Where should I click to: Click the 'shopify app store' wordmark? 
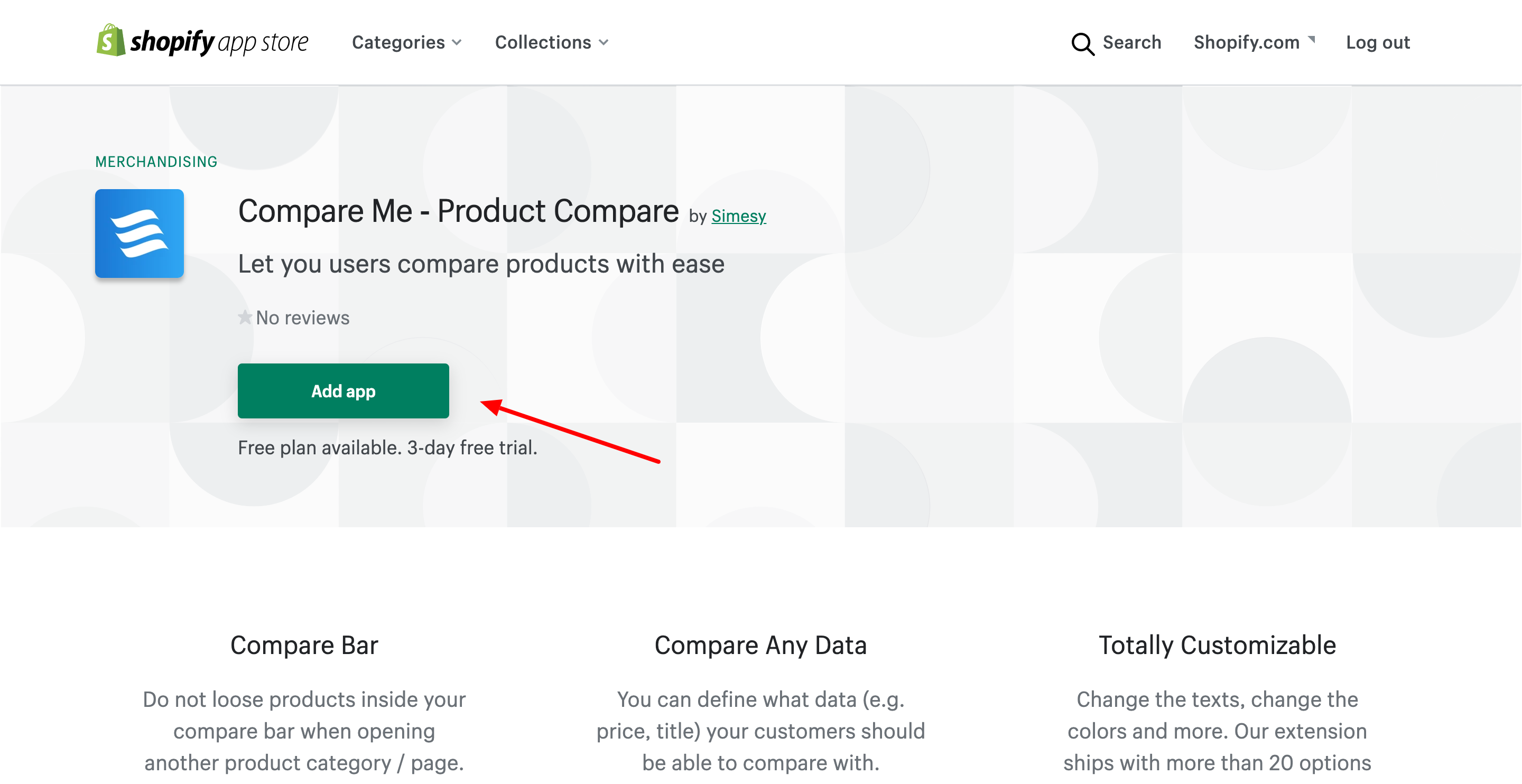point(219,42)
